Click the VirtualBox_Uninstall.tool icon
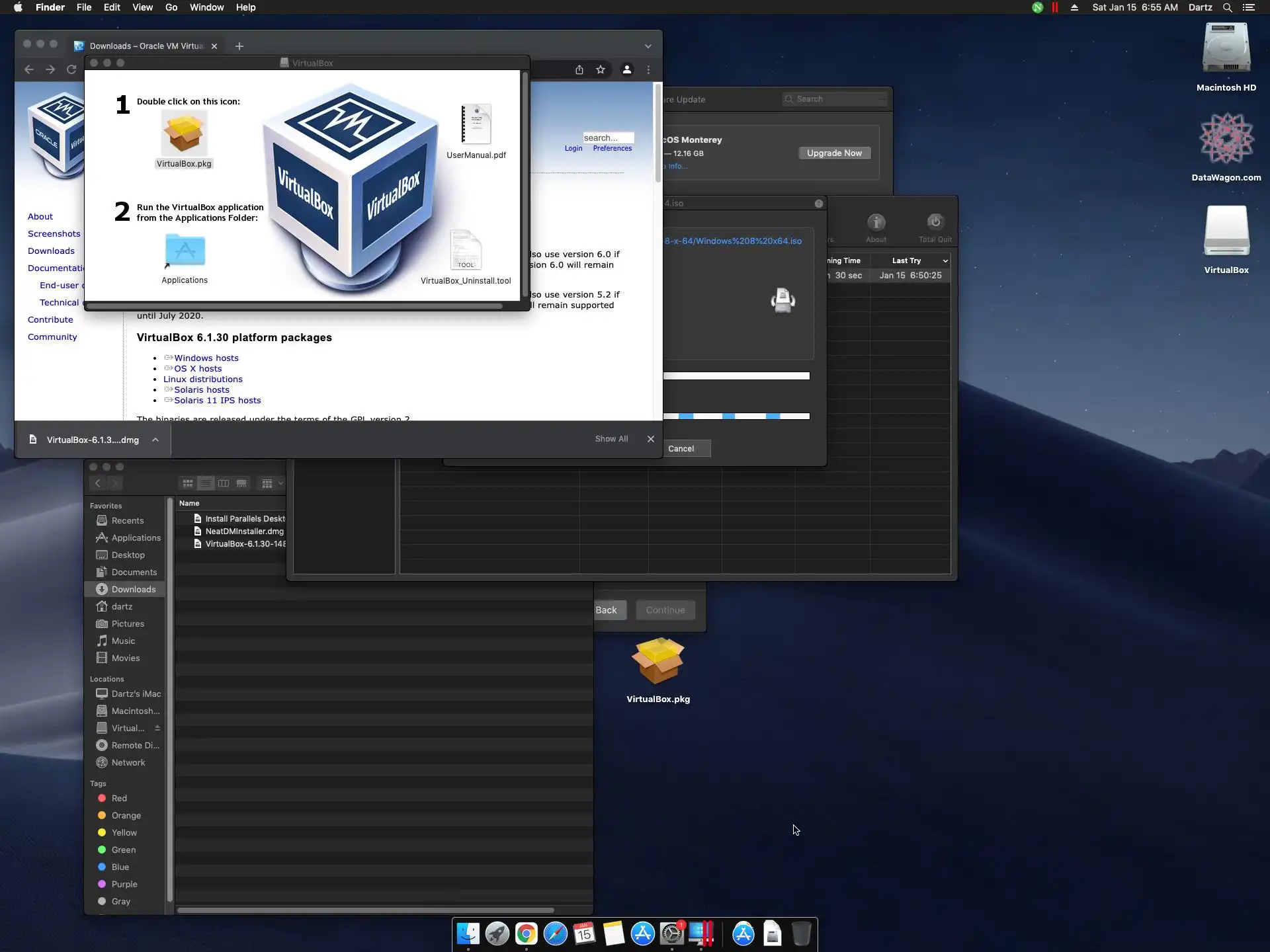The width and height of the screenshot is (1270, 952). pyautogui.click(x=466, y=250)
